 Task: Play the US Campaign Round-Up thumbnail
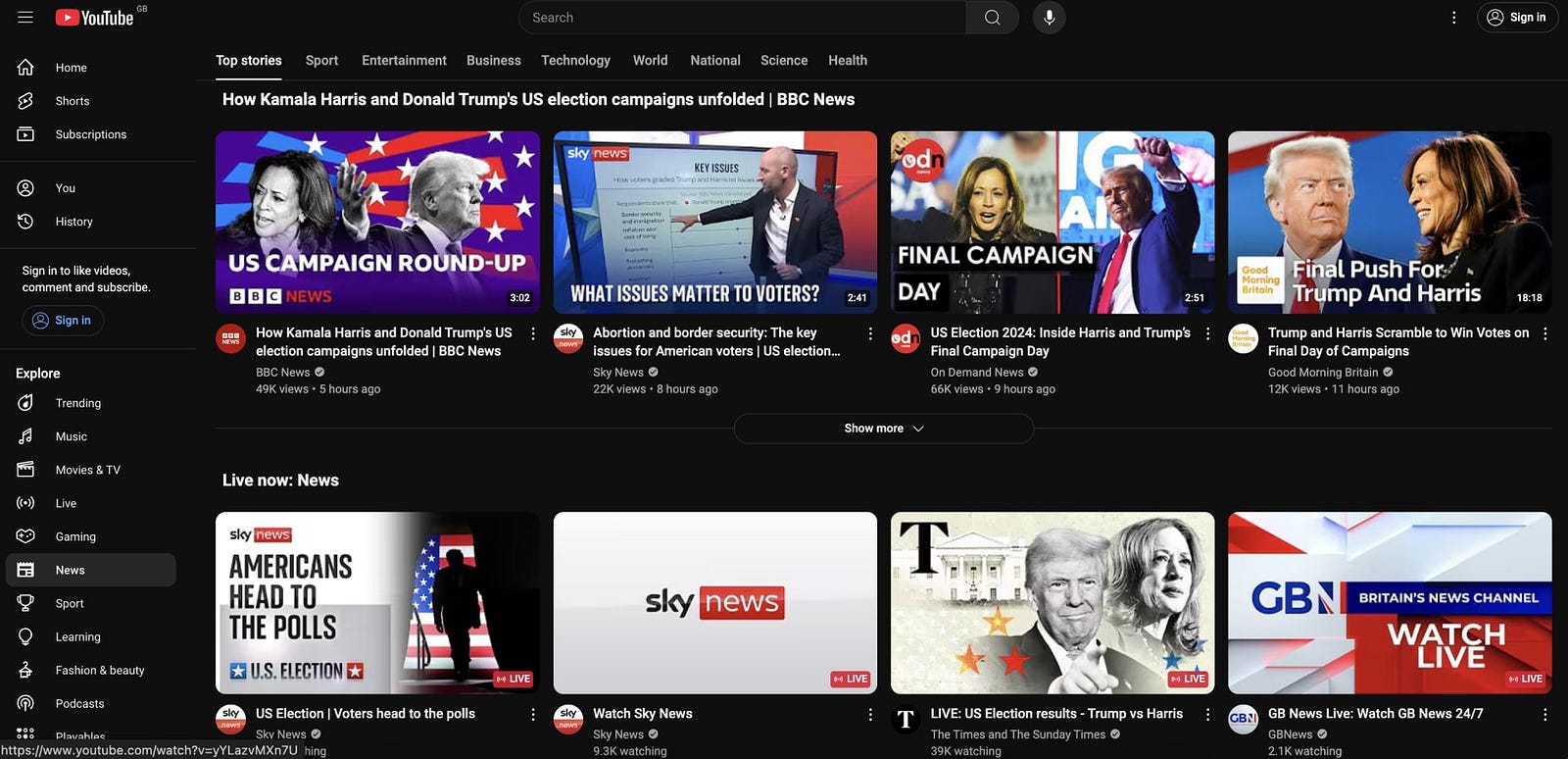(x=377, y=223)
